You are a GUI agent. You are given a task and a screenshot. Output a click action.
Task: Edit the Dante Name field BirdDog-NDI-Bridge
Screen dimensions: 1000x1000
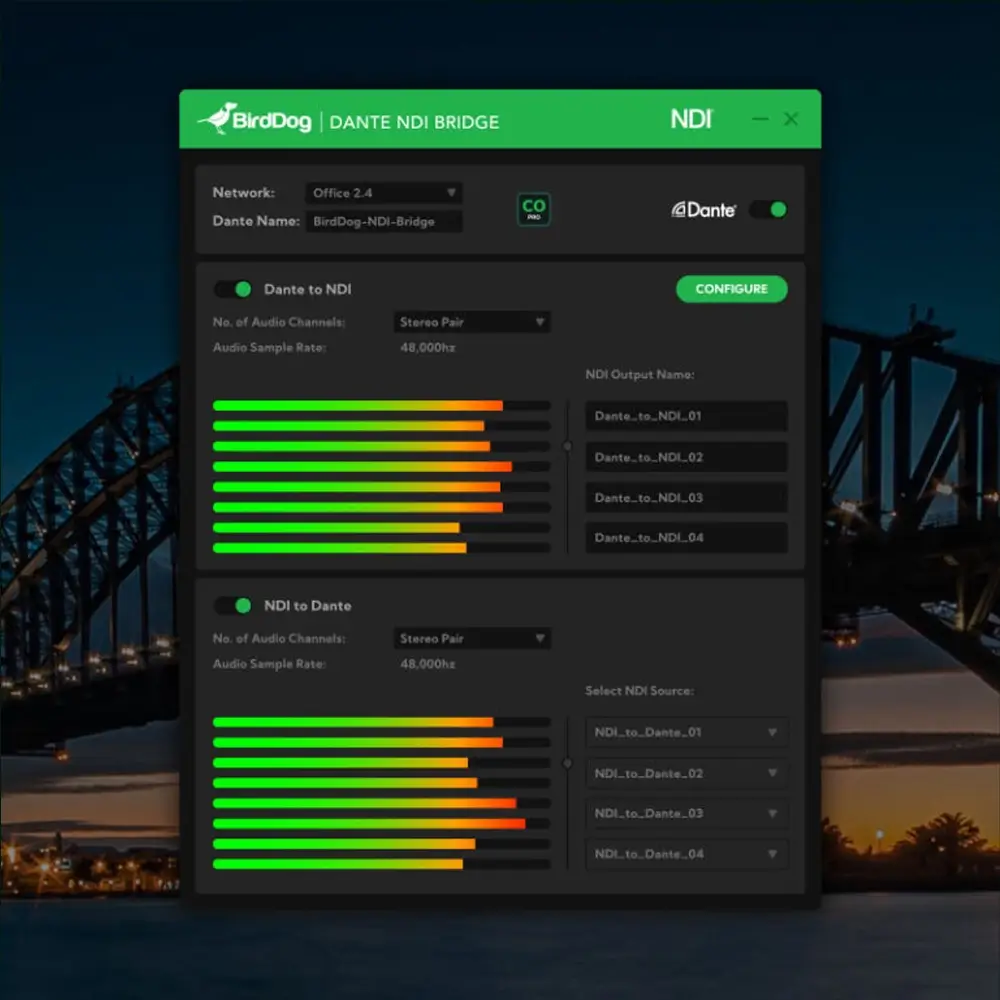(384, 221)
